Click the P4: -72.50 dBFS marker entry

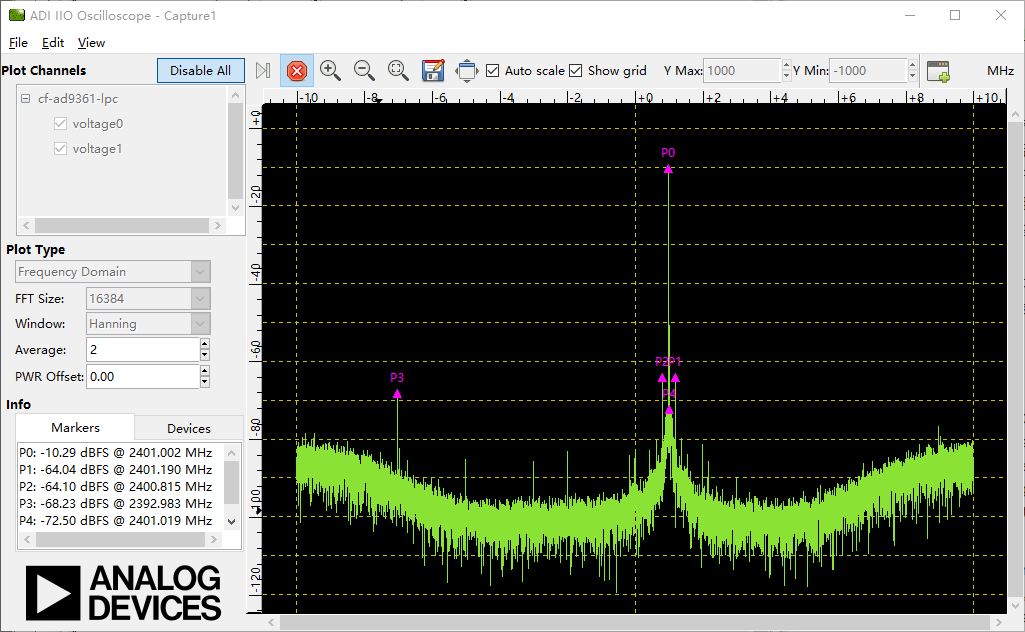[x=116, y=520]
